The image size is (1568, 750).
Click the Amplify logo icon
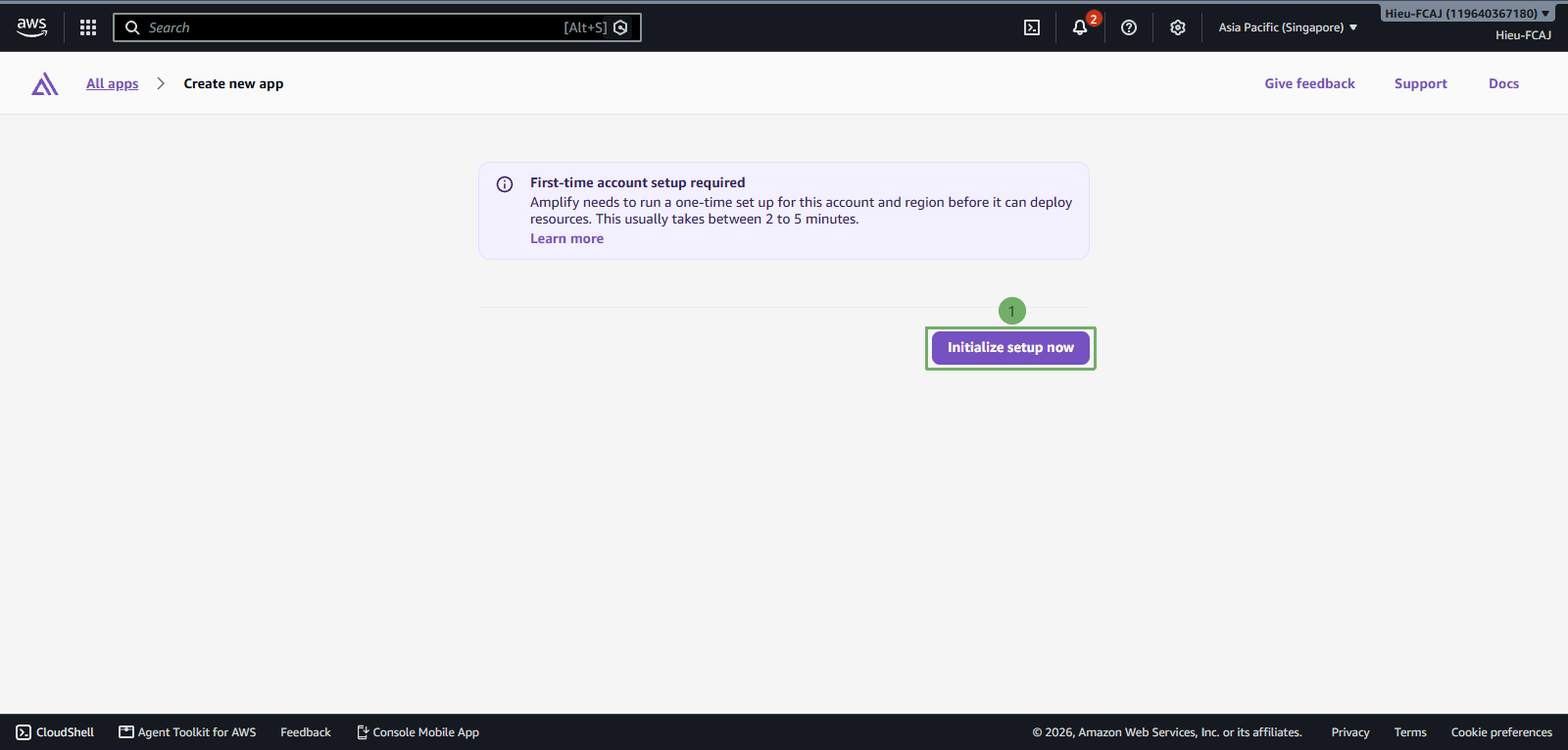pos(45,84)
